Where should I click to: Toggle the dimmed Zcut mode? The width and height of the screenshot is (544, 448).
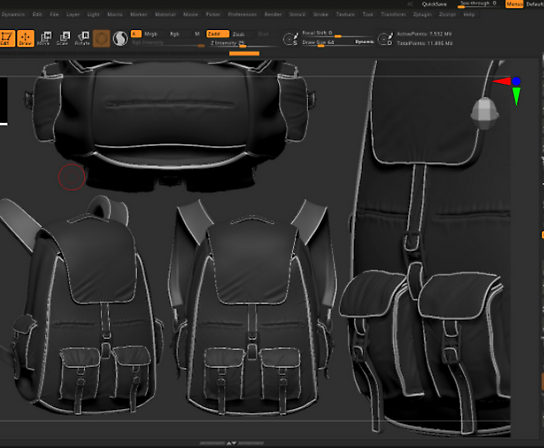tap(264, 34)
